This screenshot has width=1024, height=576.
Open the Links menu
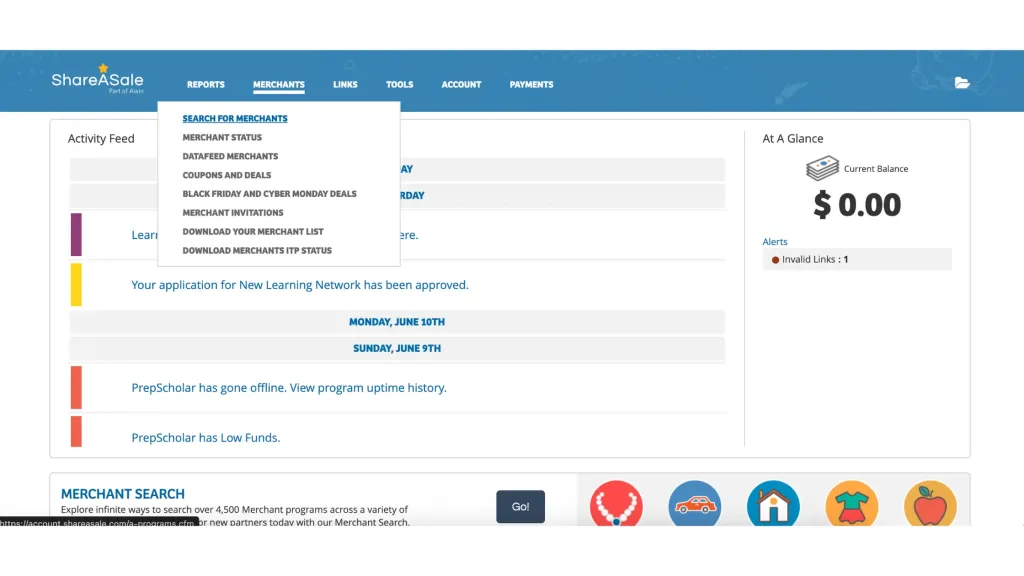(345, 84)
